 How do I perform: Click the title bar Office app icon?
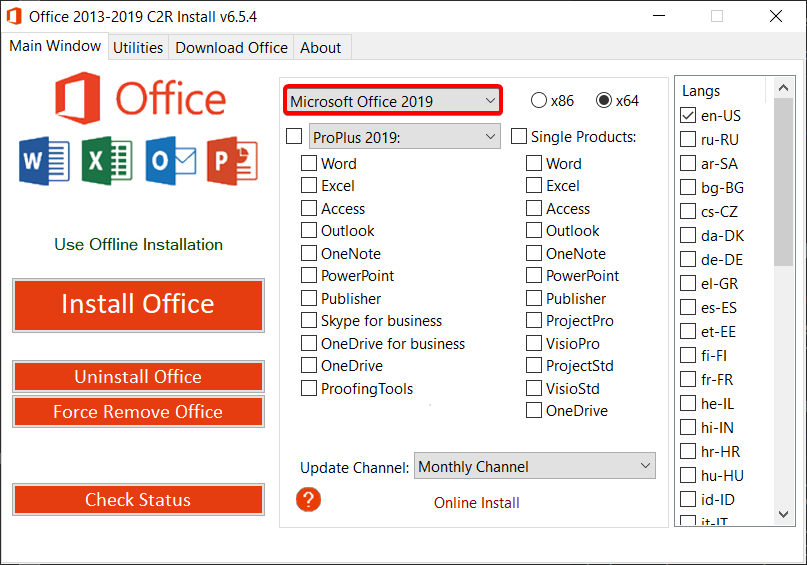(14, 16)
